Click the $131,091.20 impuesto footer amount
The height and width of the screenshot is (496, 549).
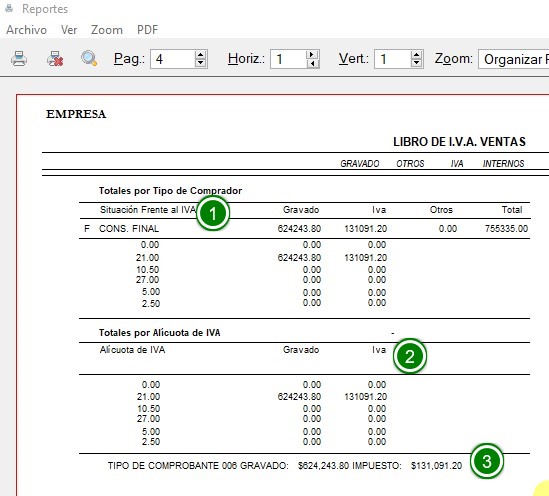(x=436, y=466)
